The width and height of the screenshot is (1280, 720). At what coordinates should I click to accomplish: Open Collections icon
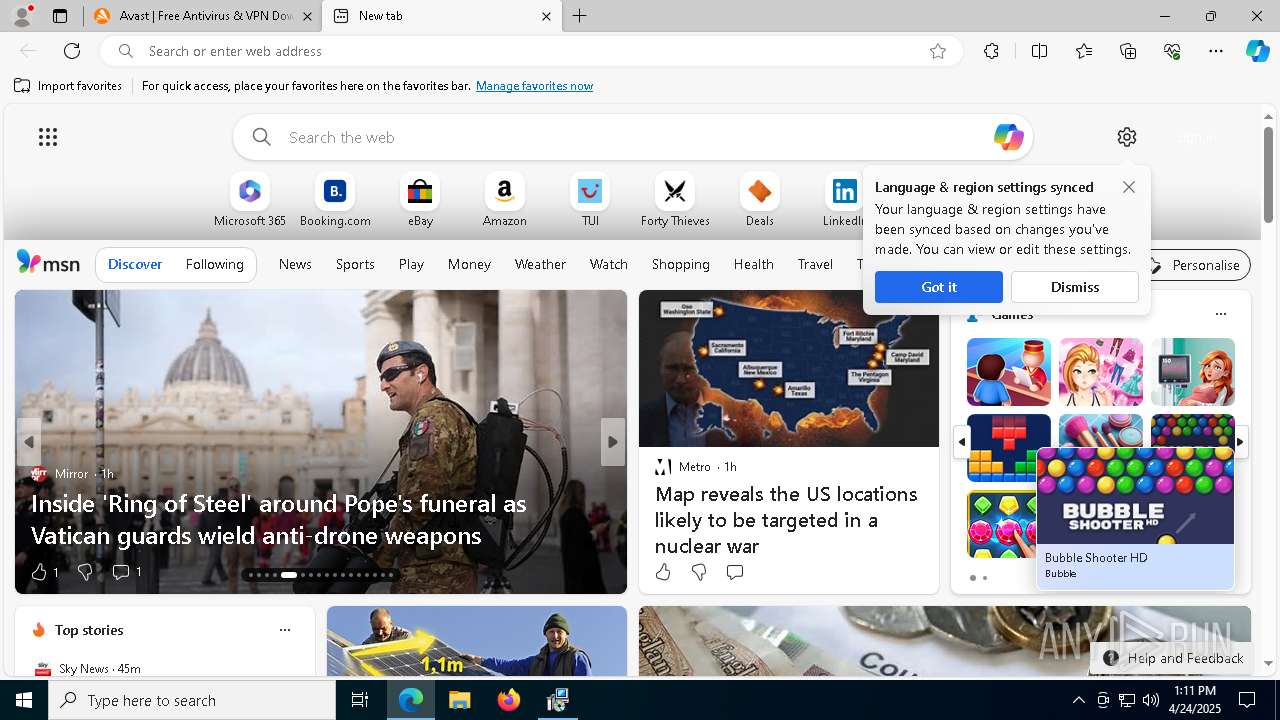tap(1128, 51)
